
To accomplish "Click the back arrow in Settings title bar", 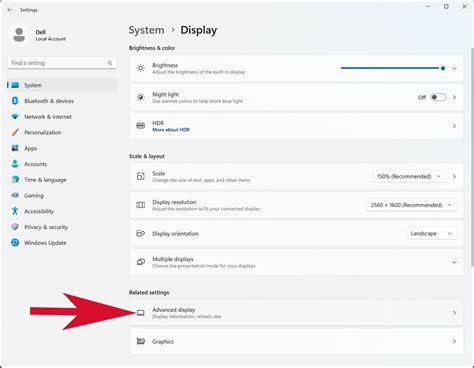I will (10, 10).
